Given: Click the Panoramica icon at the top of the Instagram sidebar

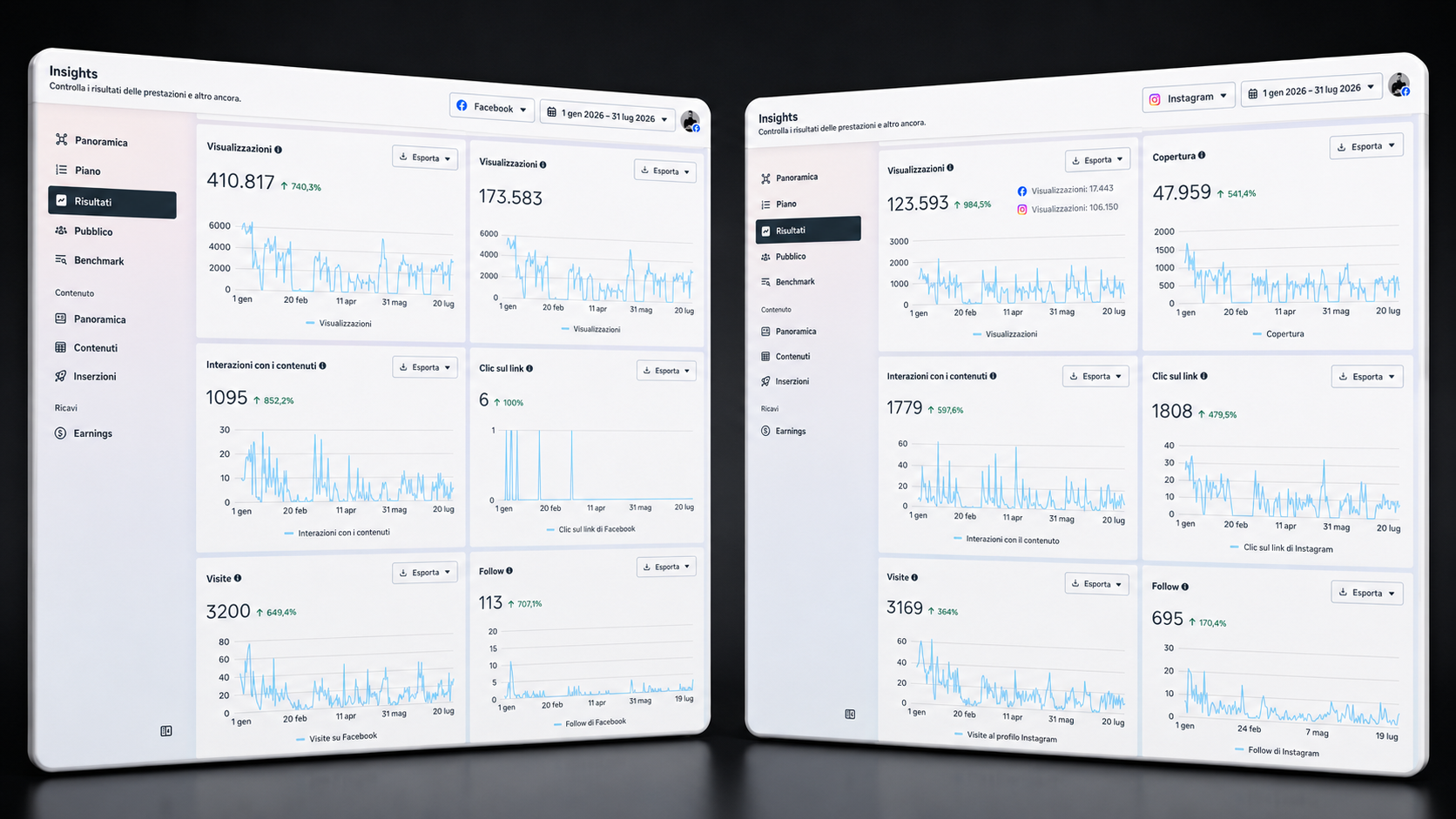Looking at the screenshot, I should click(765, 178).
